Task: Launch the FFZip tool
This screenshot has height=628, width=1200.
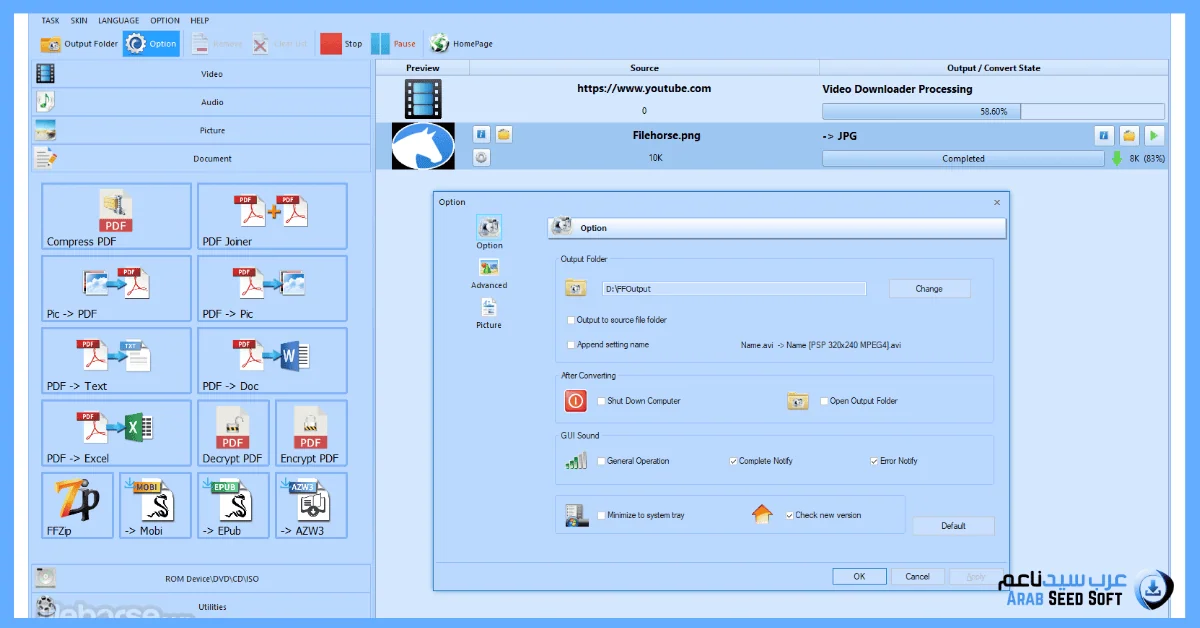Action: click(77, 505)
